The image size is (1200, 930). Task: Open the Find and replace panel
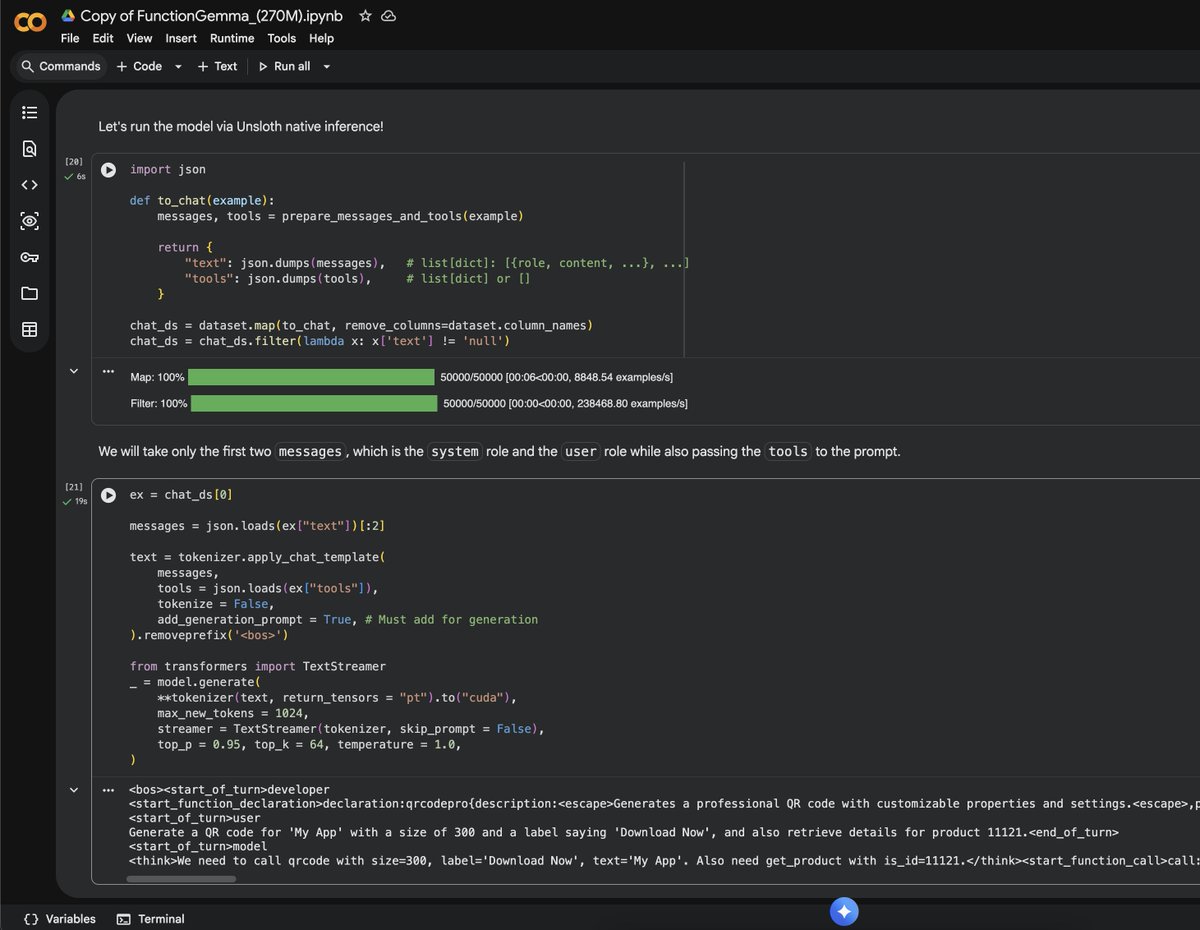29,148
